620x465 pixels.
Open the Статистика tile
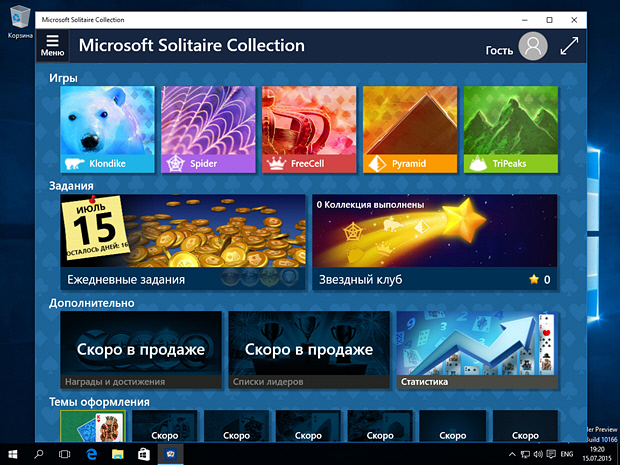point(477,350)
